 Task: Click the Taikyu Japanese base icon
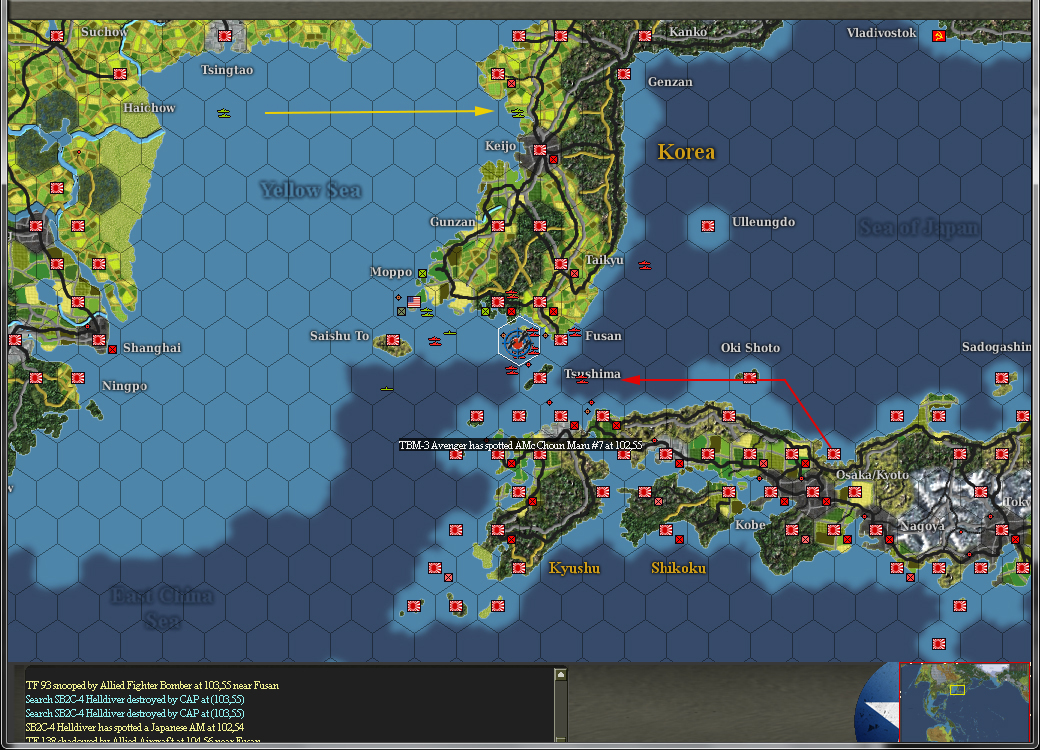(x=561, y=264)
